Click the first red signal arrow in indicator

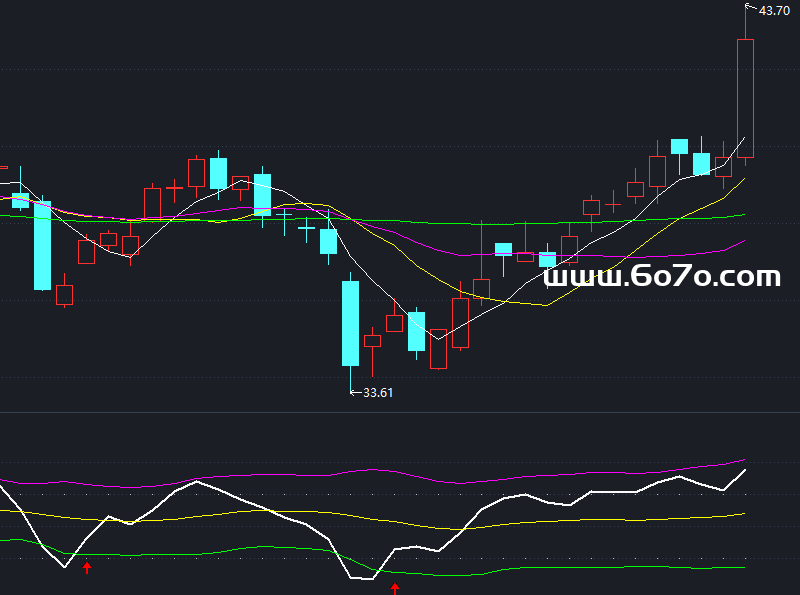click(87, 567)
